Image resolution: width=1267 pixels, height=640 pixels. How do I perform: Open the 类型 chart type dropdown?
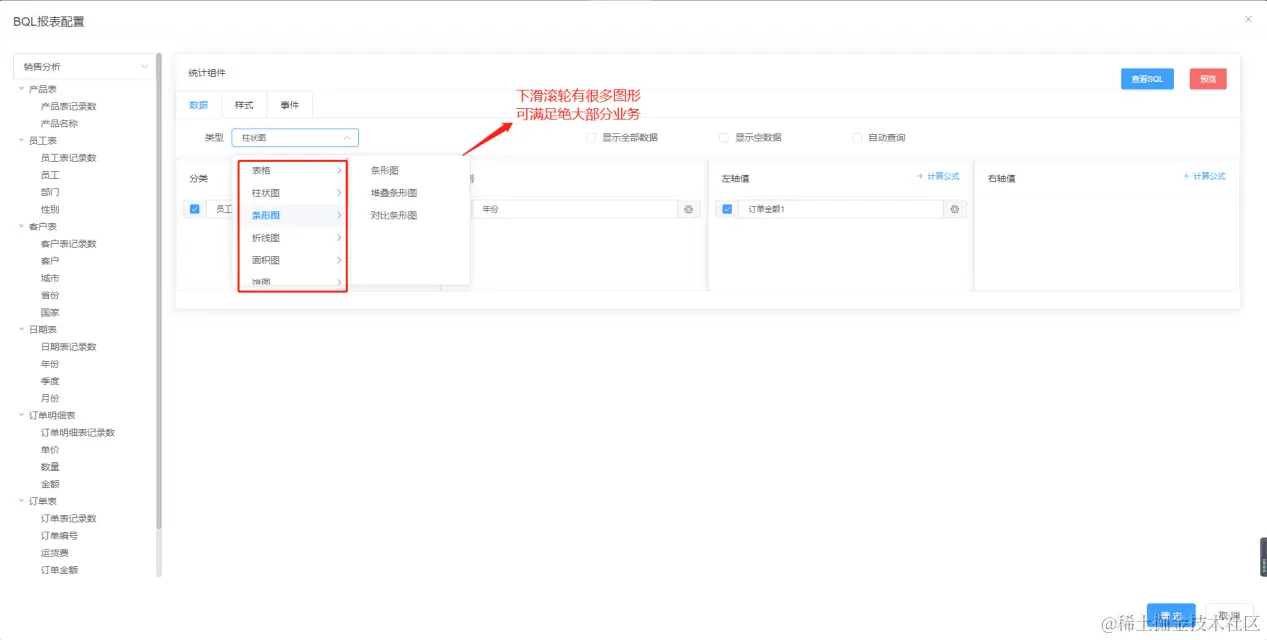295,138
